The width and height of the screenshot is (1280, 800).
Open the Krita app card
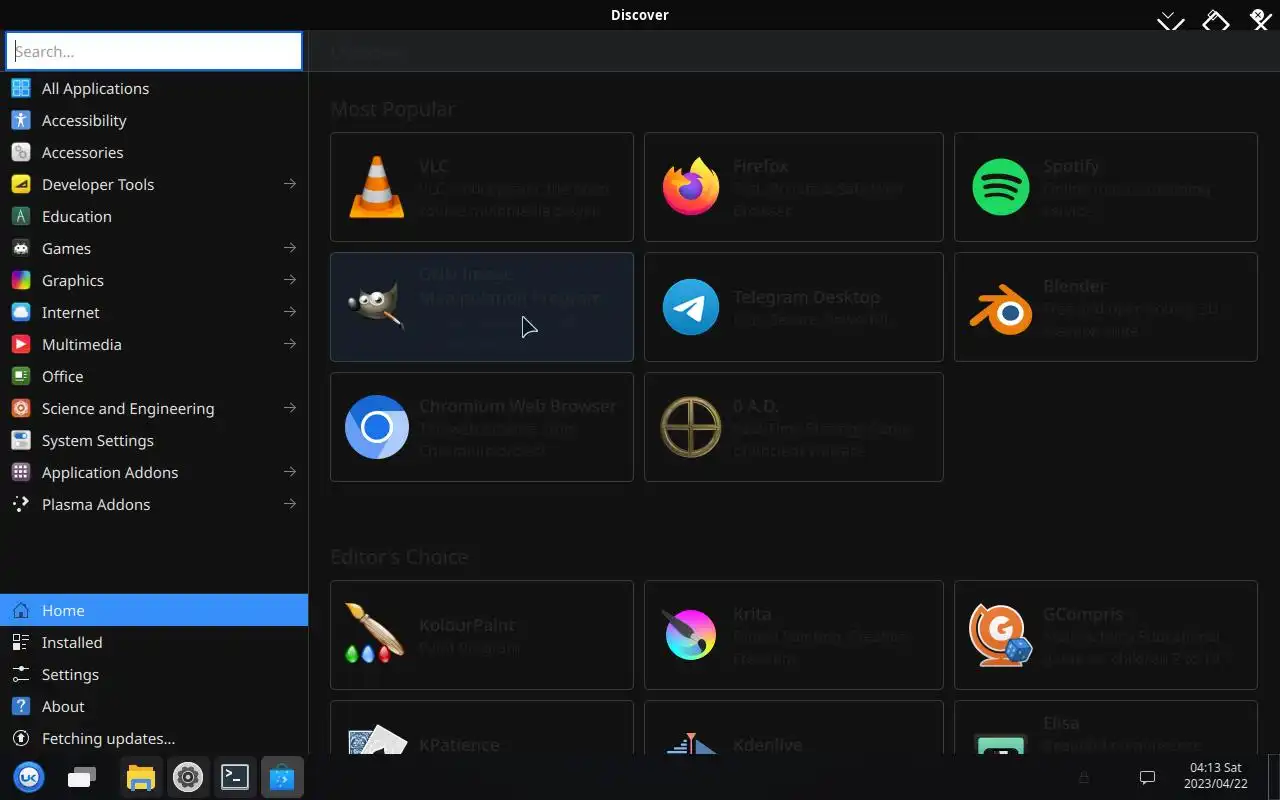click(x=794, y=635)
